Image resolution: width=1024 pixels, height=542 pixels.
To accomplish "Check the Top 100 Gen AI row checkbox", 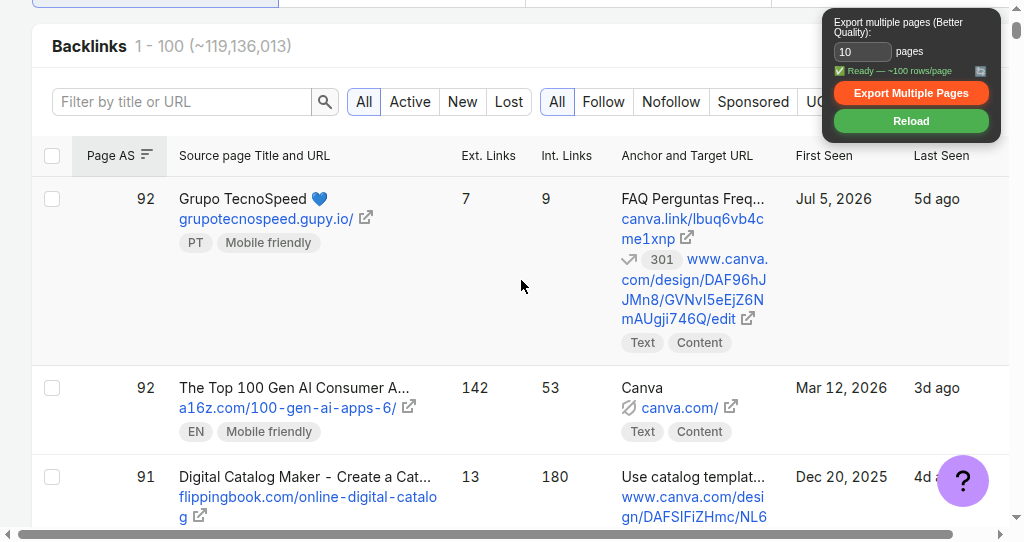I will (x=52, y=388).
